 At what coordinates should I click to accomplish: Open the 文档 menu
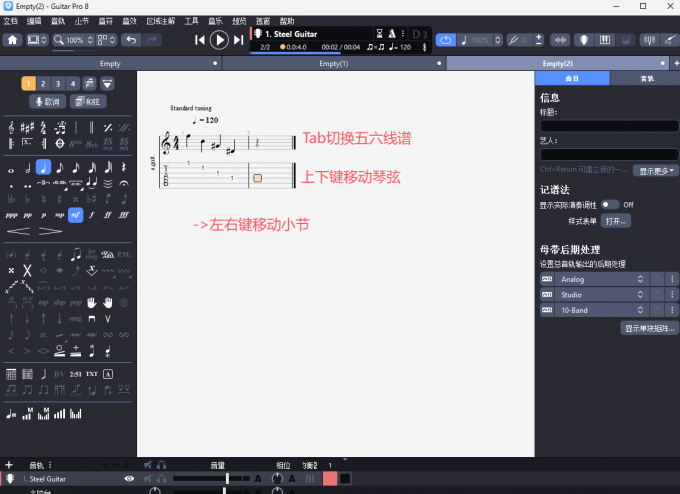pyautogui.click(x=11, y=21)
